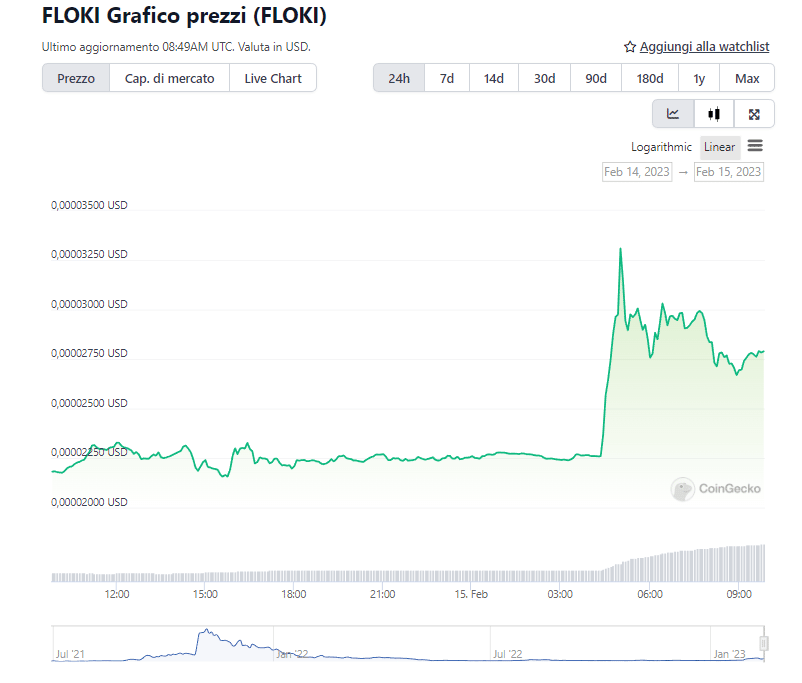Choose the 14d time range
Viewport: 802px width, 683px height.
pyautogui.click(x=494, y=78)
